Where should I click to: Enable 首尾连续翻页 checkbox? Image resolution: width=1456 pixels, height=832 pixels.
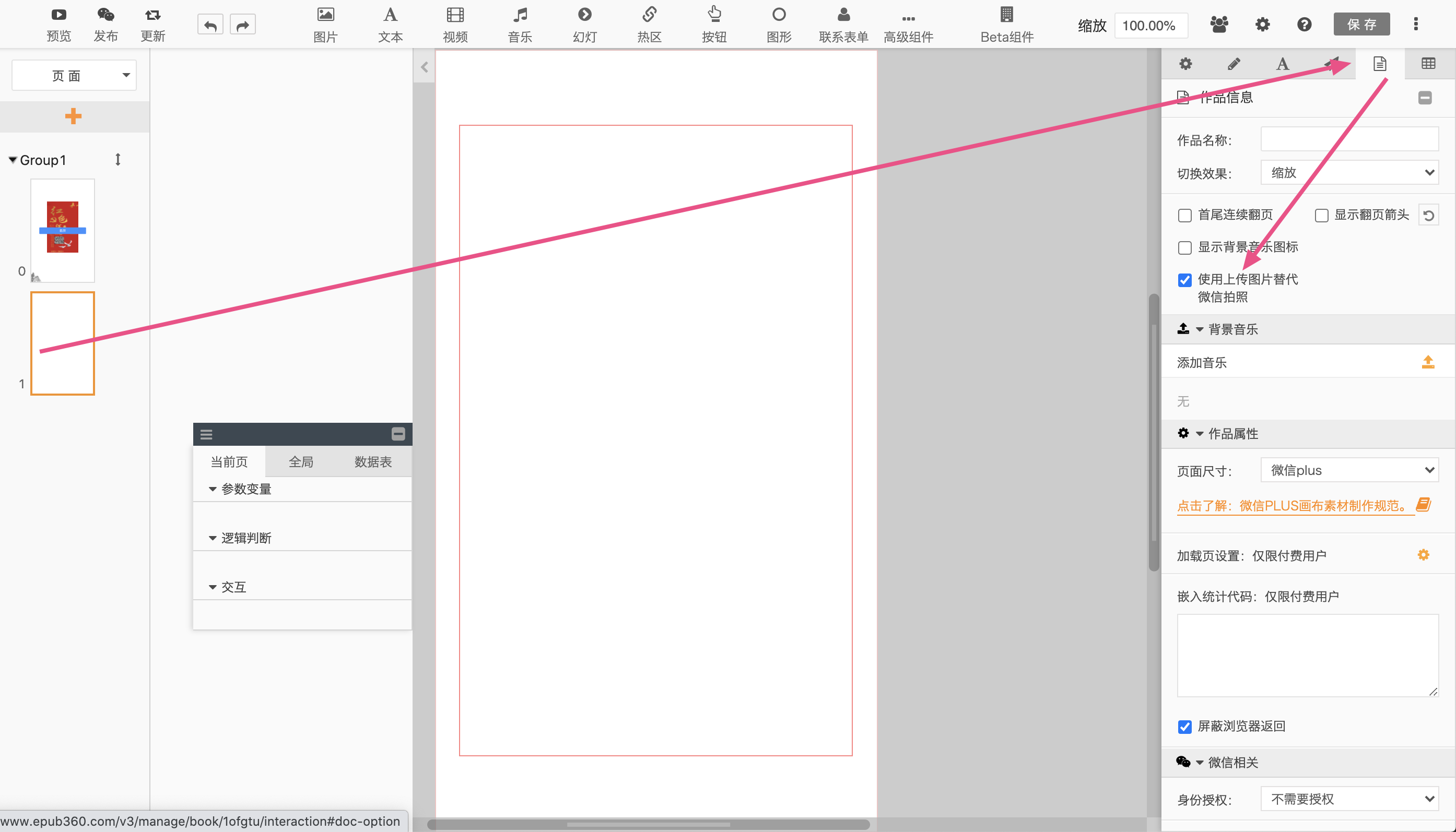coord(1184,216)
